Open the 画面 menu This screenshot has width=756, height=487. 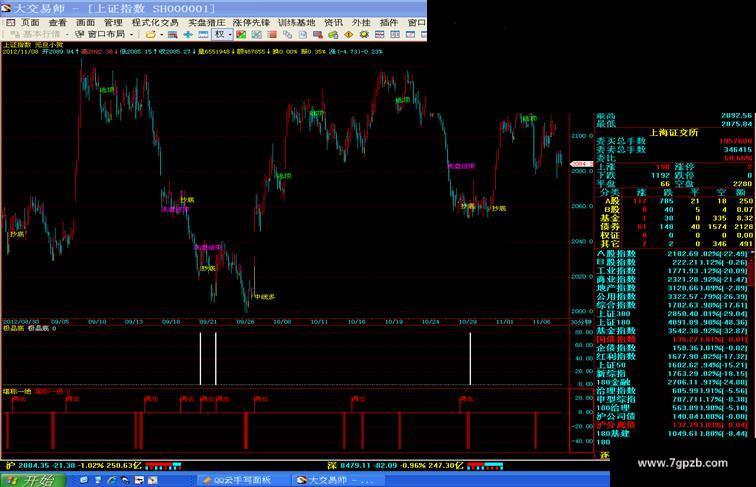click(x=86, y=23)
